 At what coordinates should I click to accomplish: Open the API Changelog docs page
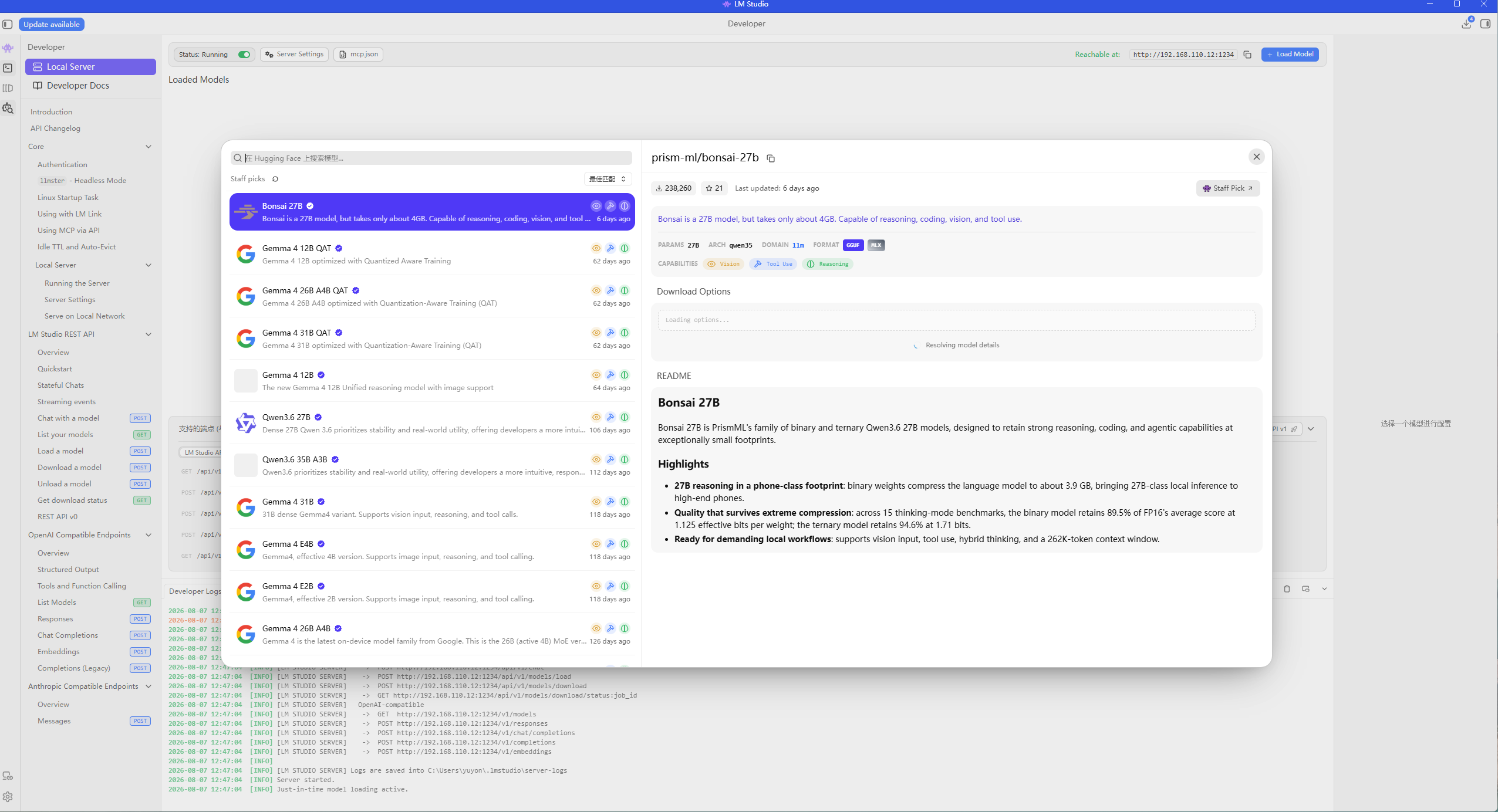click(55, 128)
